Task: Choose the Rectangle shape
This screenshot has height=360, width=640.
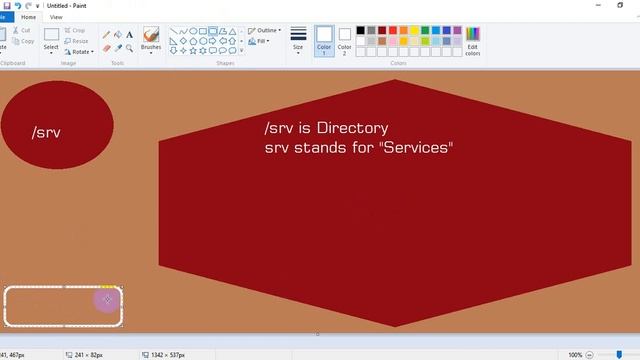Action: [x=203, y=31]
